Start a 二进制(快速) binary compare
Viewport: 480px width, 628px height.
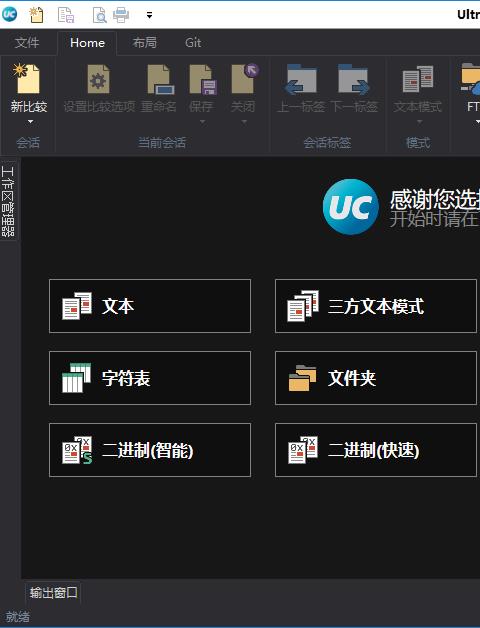point(376,450)
